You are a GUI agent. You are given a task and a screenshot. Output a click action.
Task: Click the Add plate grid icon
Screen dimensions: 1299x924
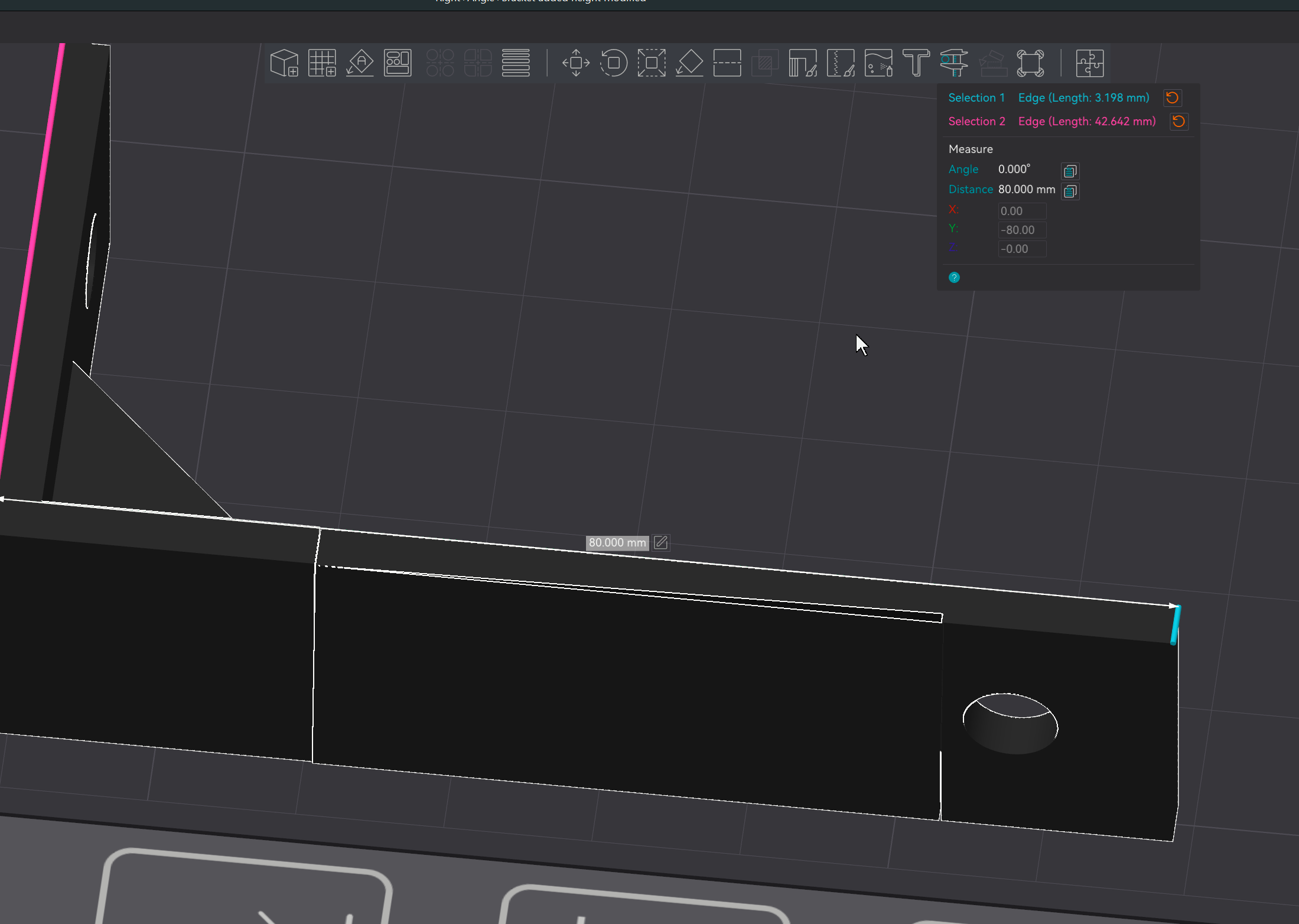[x=322, y=63]
